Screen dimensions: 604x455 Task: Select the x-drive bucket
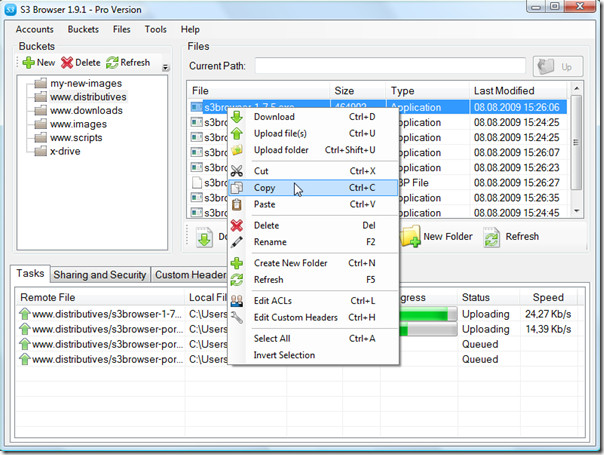point(68,152)
